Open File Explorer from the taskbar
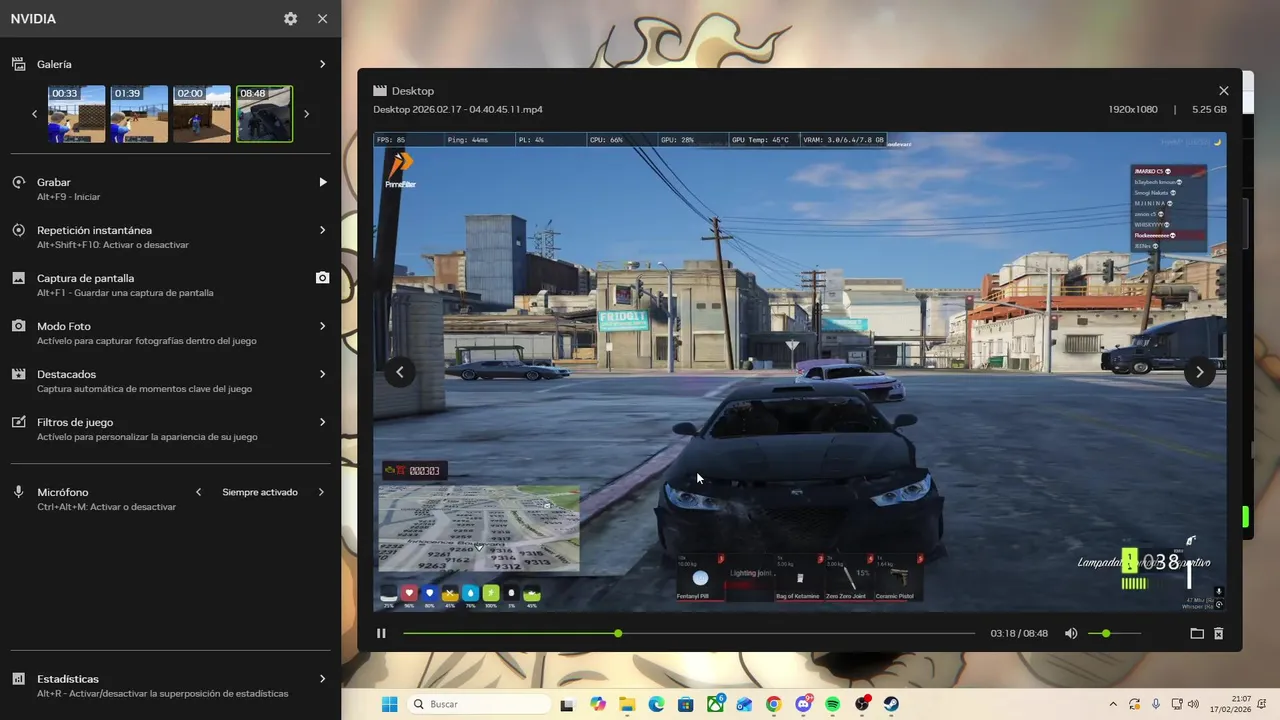Image resolution: width=1280 pixels, height=720 pixels. pos(627,704)
